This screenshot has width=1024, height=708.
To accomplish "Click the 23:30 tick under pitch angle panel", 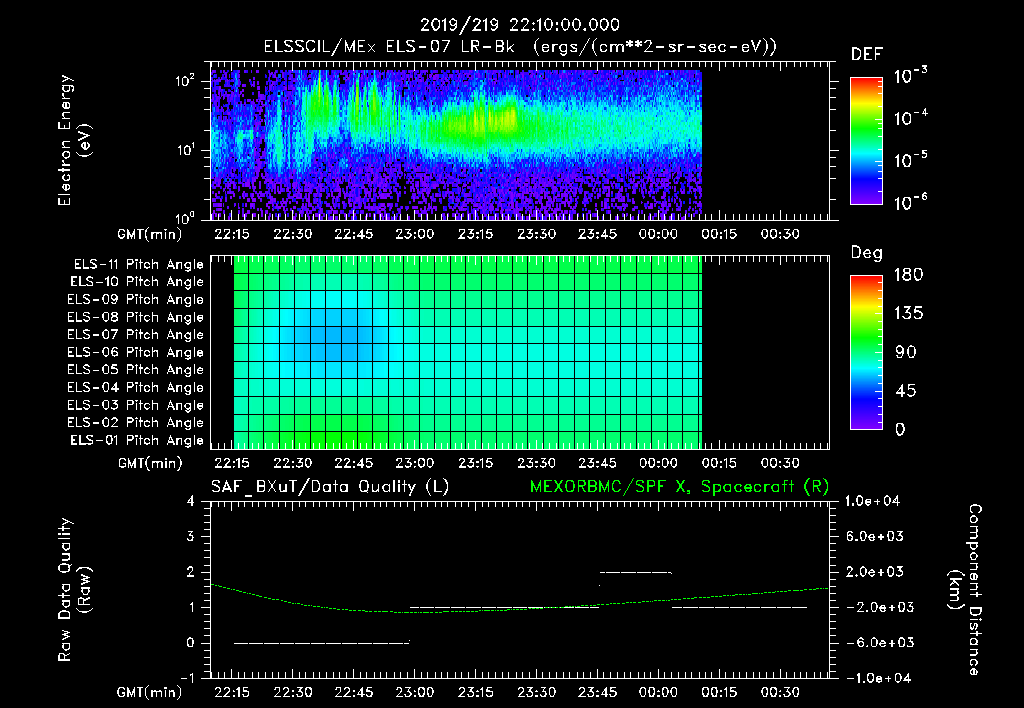I will click(537, 463).
